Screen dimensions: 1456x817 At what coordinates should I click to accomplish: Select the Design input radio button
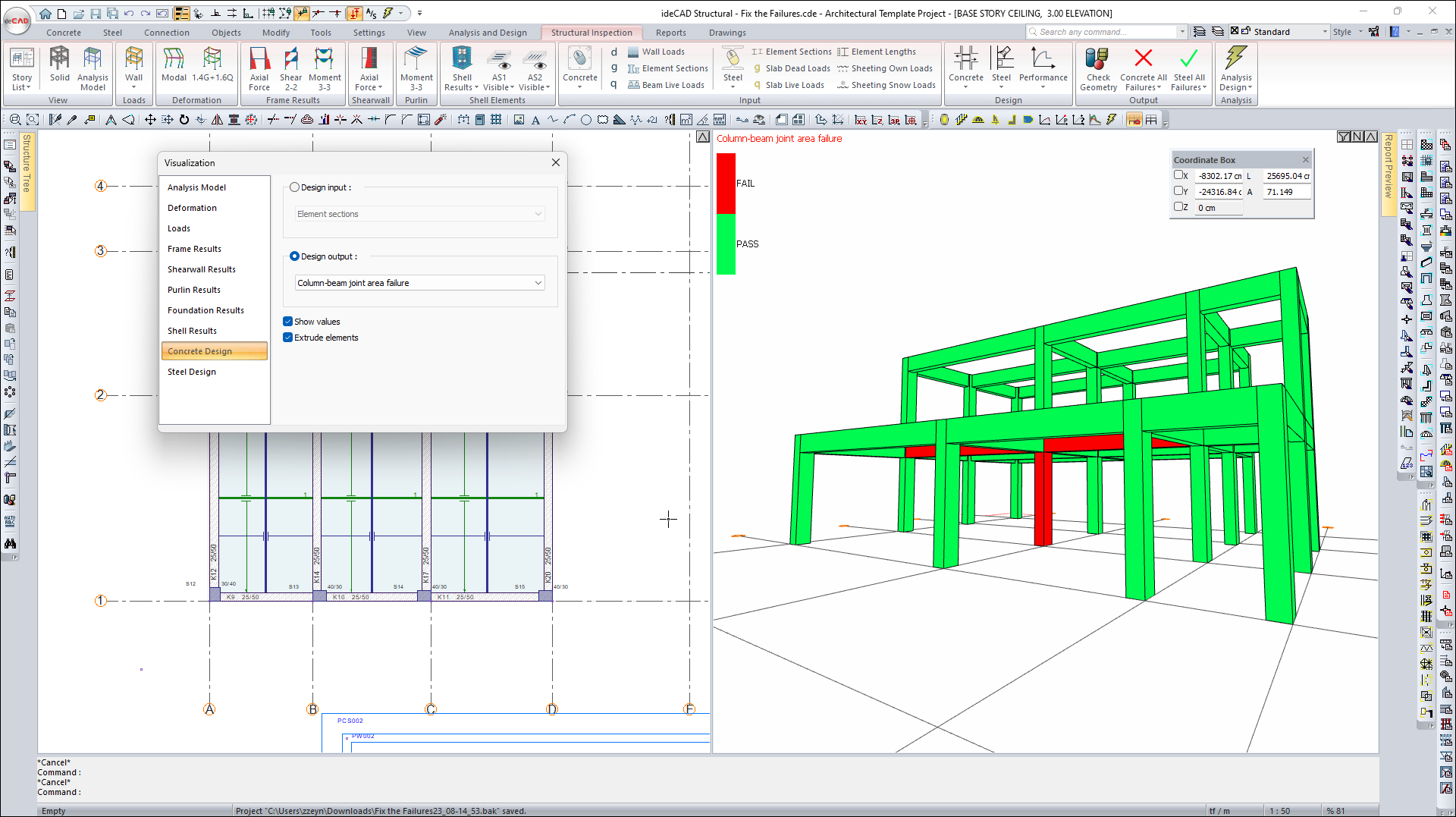(x=295, y=187)
